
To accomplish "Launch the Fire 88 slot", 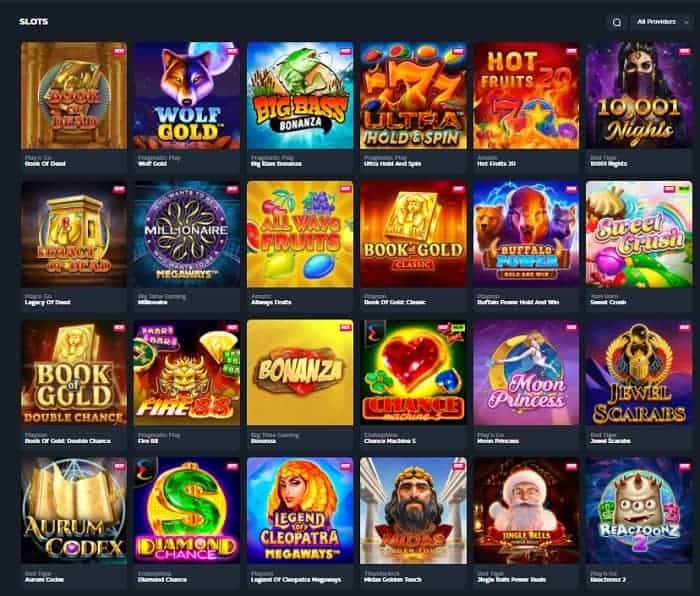I will [187, 373].
